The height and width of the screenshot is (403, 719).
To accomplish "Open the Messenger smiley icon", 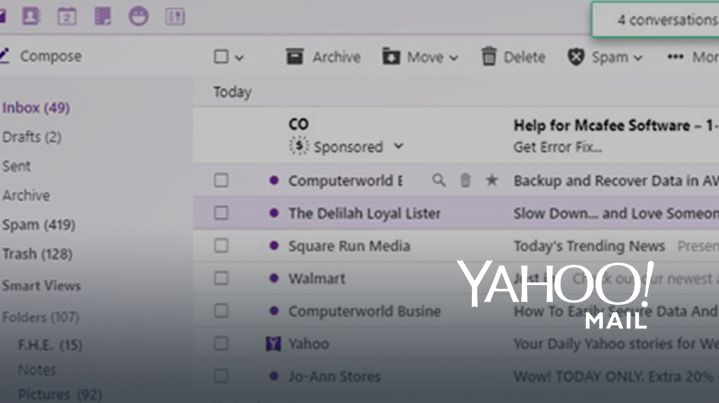I will [x=138, y=17].
